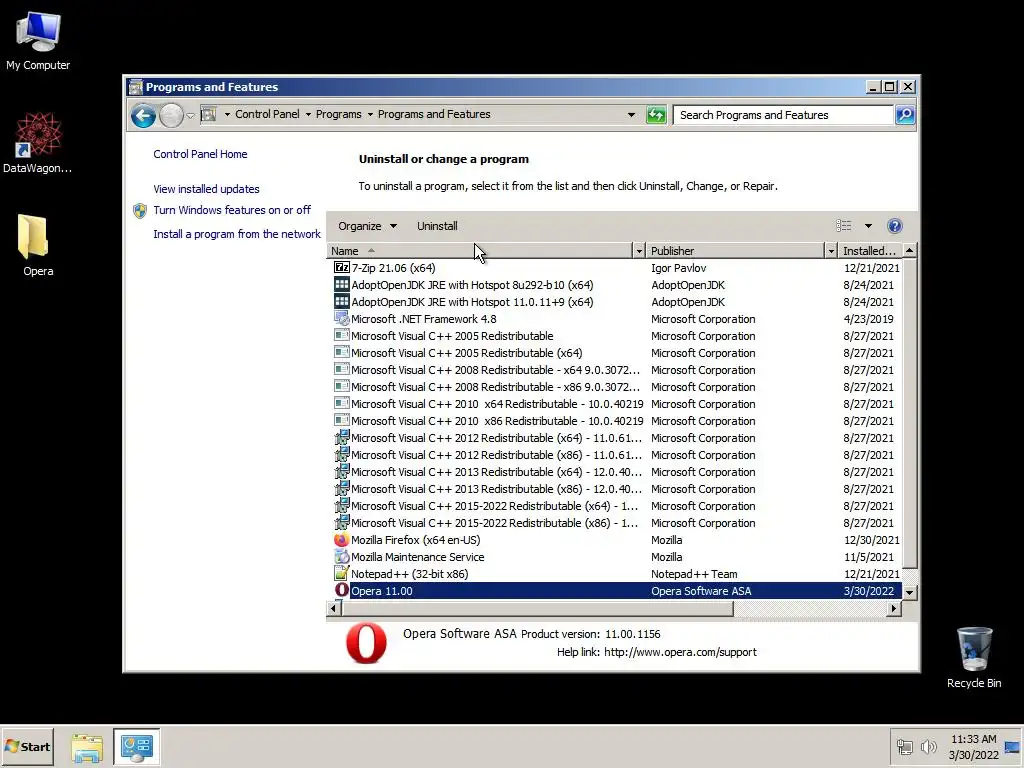The height and width of the screenshot is (768, 1024).
Task: Click the Igor Pavlov publisher cell
Action: pyautogui.click(x=679, y=268)
